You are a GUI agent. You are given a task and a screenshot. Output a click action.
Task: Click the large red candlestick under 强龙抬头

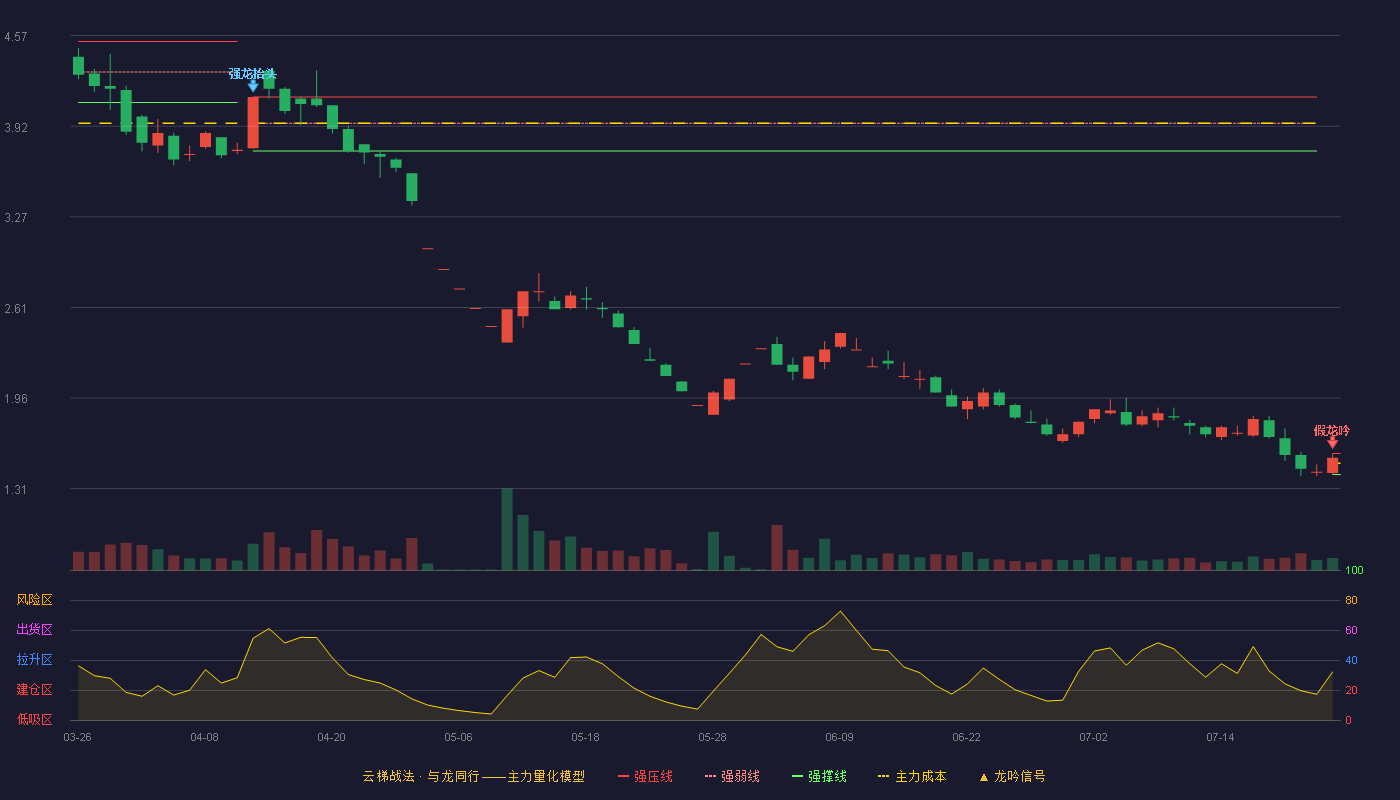[x=253, y=122]
